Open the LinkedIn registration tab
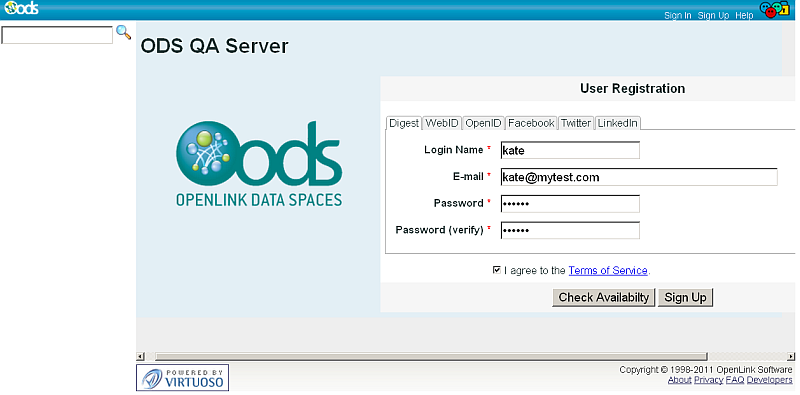This screenshot has width=800, height=395. (617, 123)
